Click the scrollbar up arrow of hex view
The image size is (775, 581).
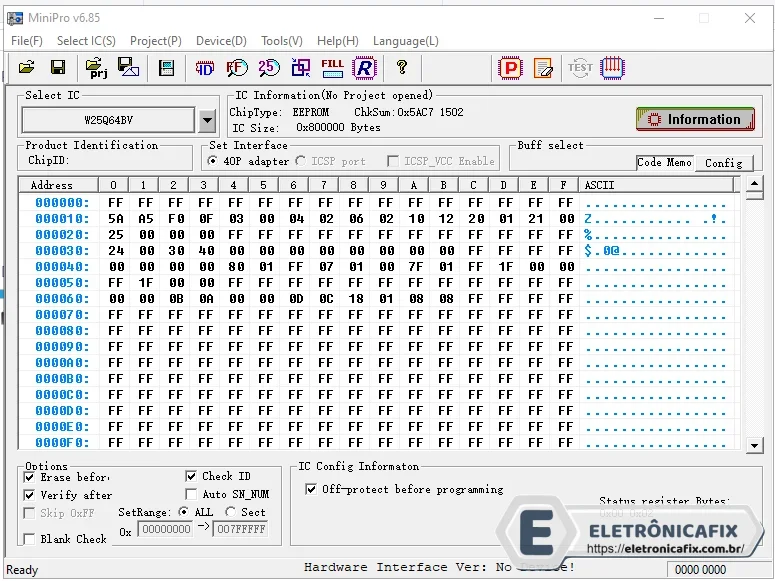point(754,184)
